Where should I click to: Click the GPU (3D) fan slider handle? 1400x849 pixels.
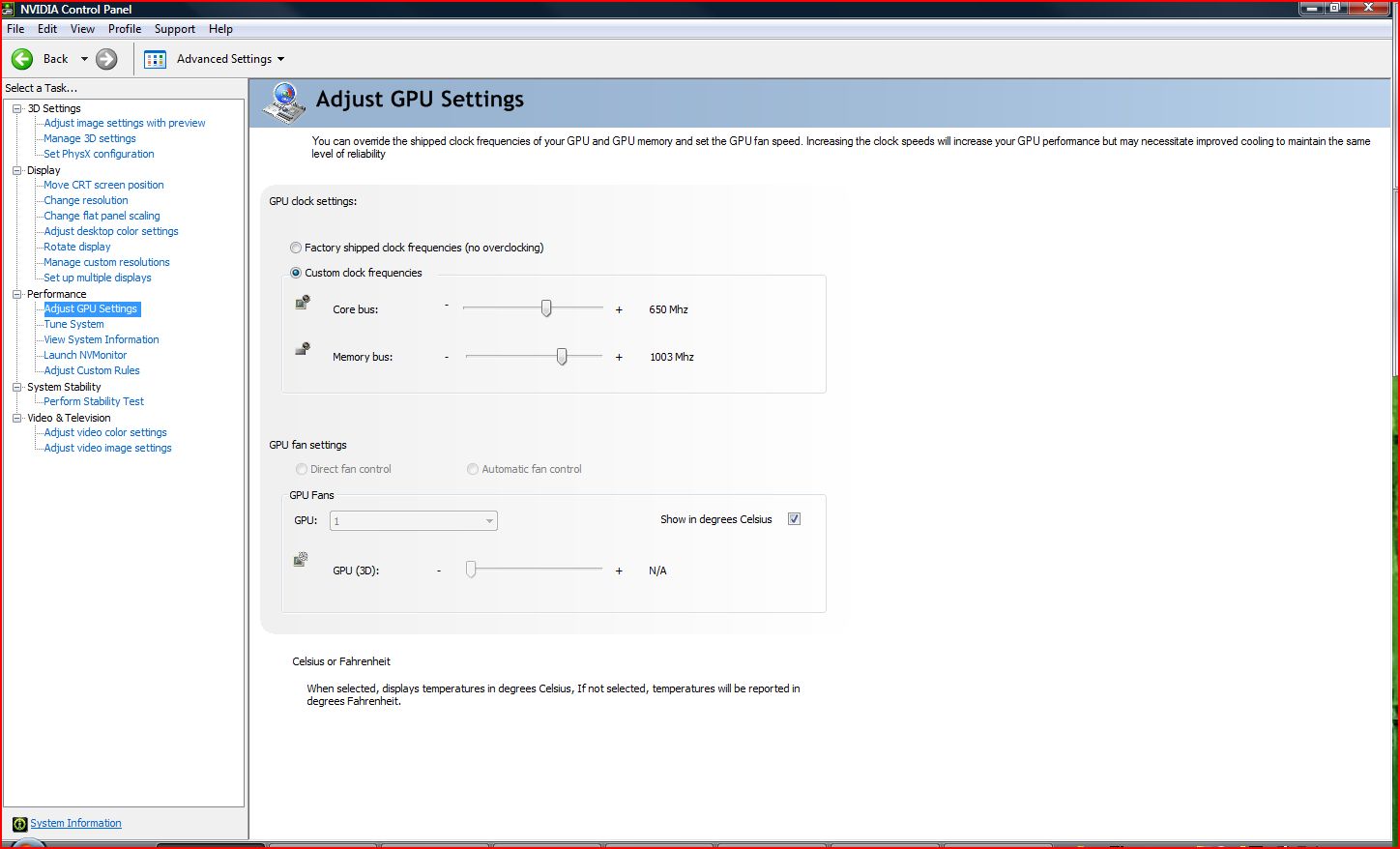point(471,570)
